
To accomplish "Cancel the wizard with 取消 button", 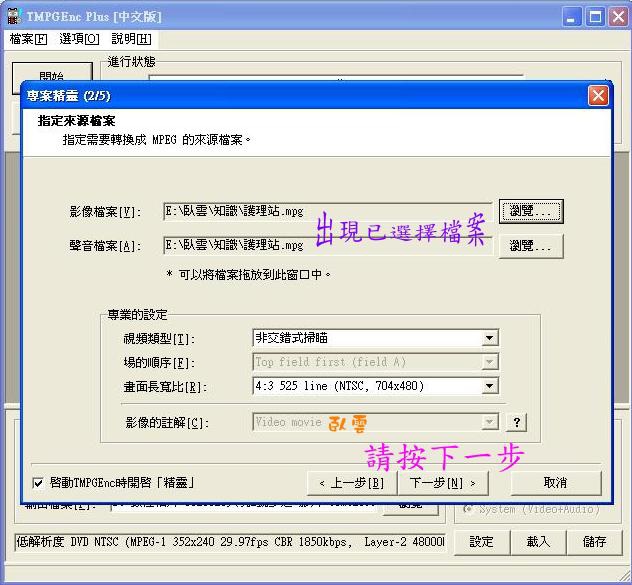I will pos(556,483).
